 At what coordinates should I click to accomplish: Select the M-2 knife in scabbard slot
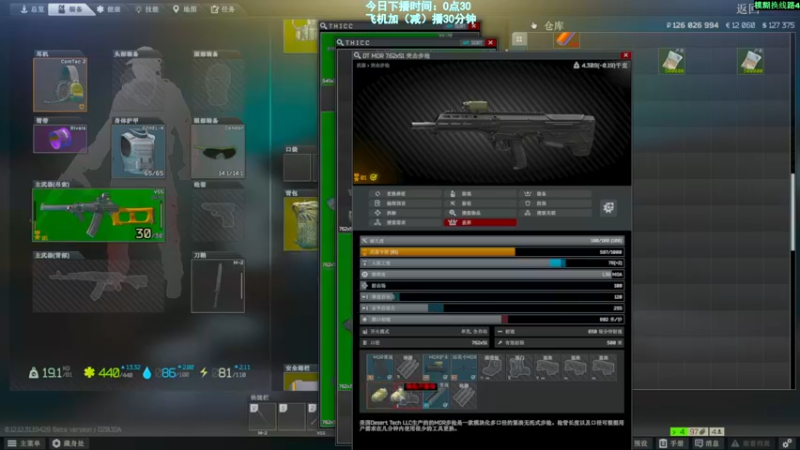pyautogui.click(x=218, y=286)
